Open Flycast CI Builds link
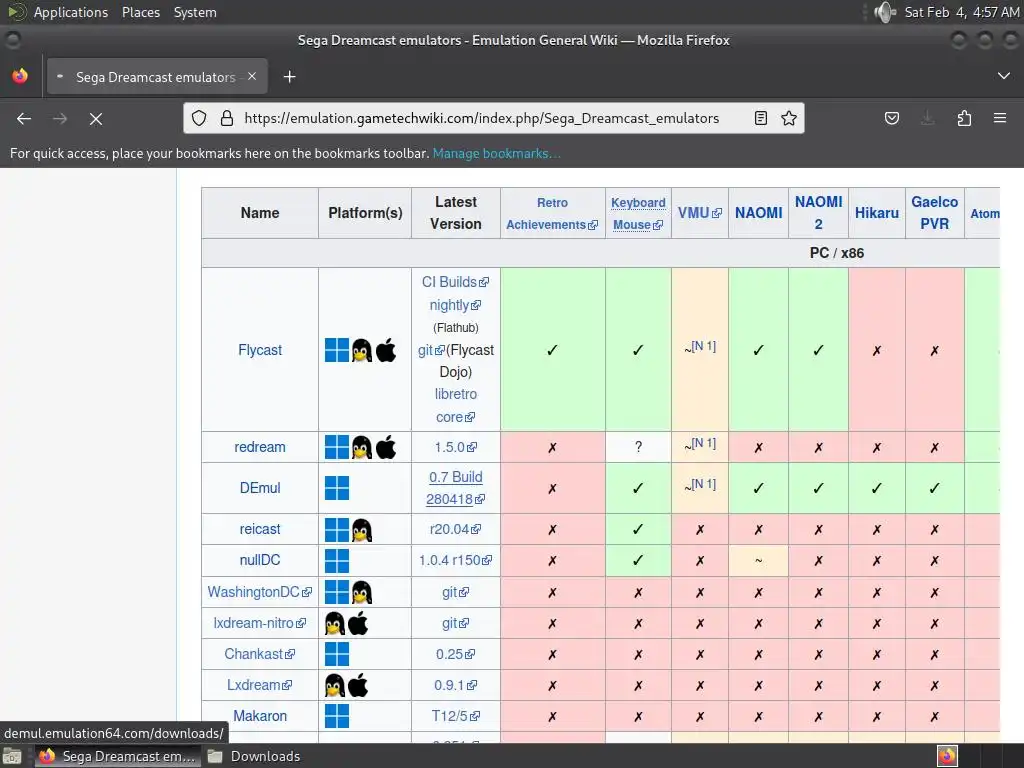The width and height of the screenshot is (1024, 768). [455, 282]
